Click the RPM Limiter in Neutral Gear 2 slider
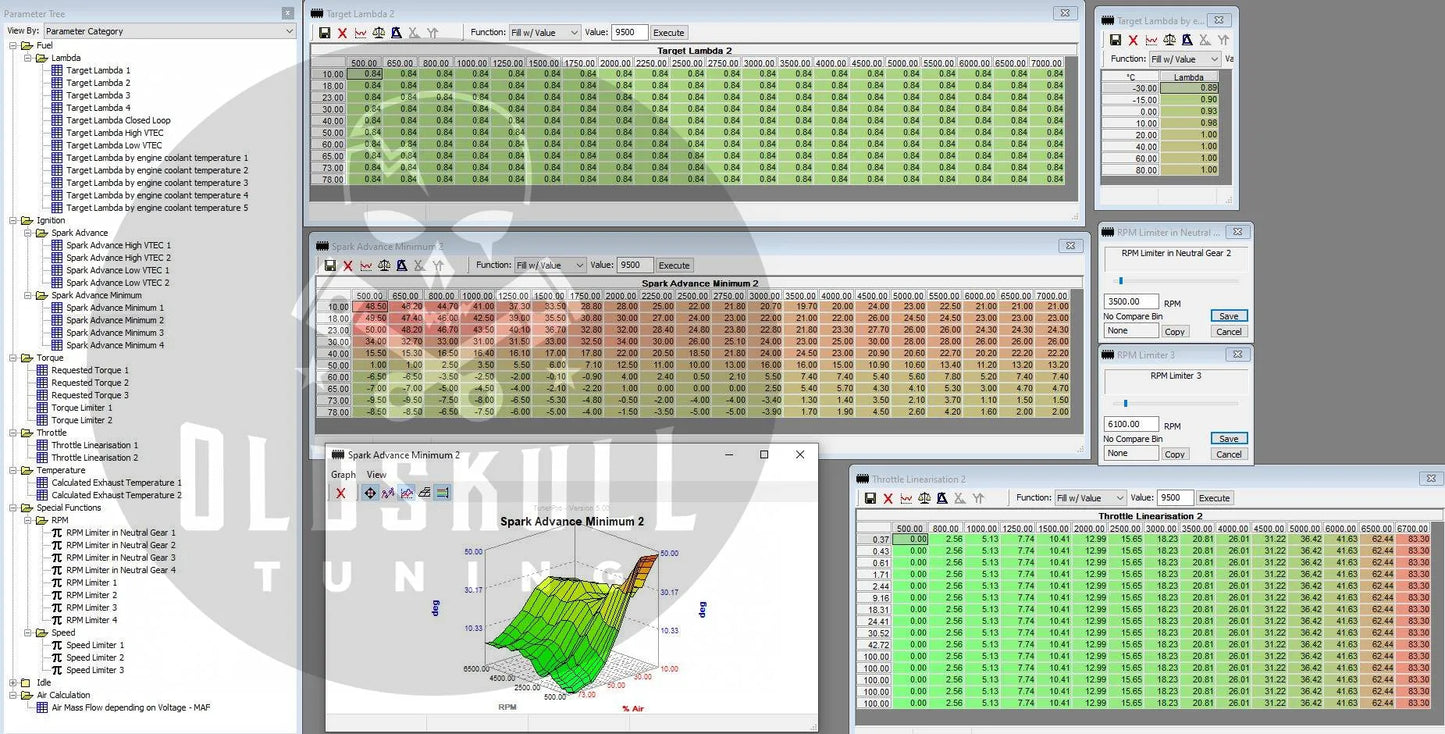The image size is (1445, 734). click(x=1121, y=281)
